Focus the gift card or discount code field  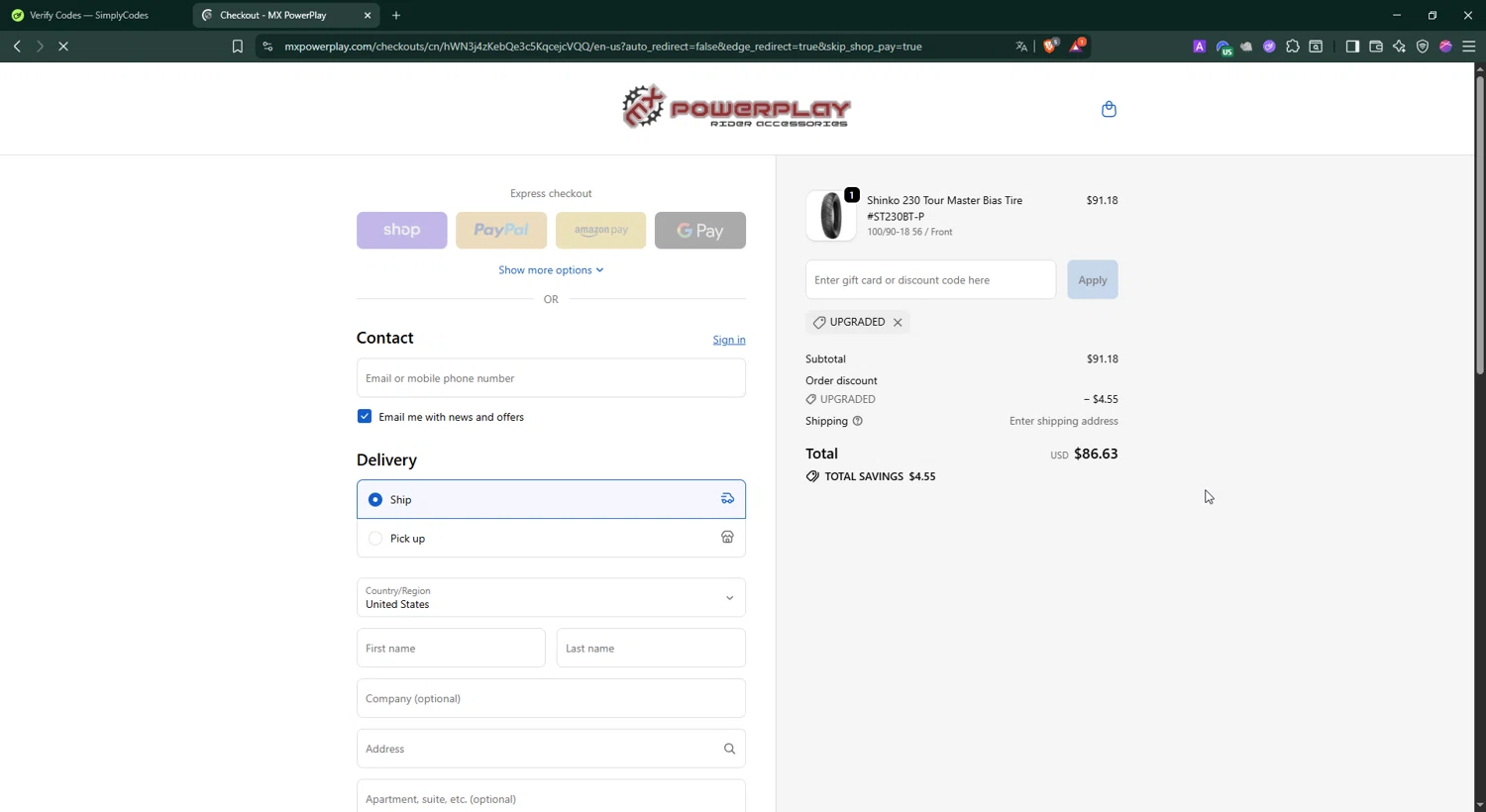930,280
